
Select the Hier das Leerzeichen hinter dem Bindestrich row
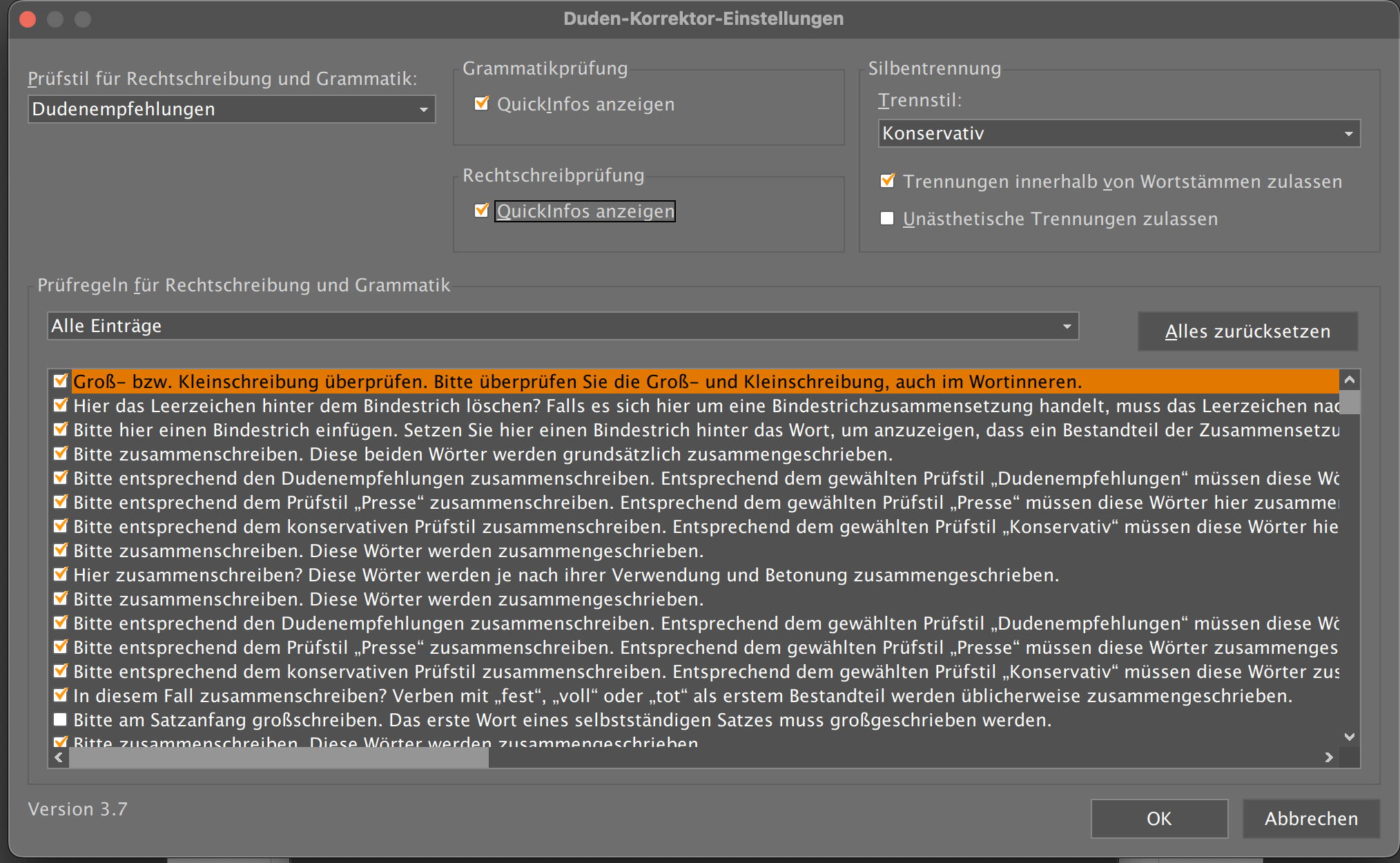point(706,405)
